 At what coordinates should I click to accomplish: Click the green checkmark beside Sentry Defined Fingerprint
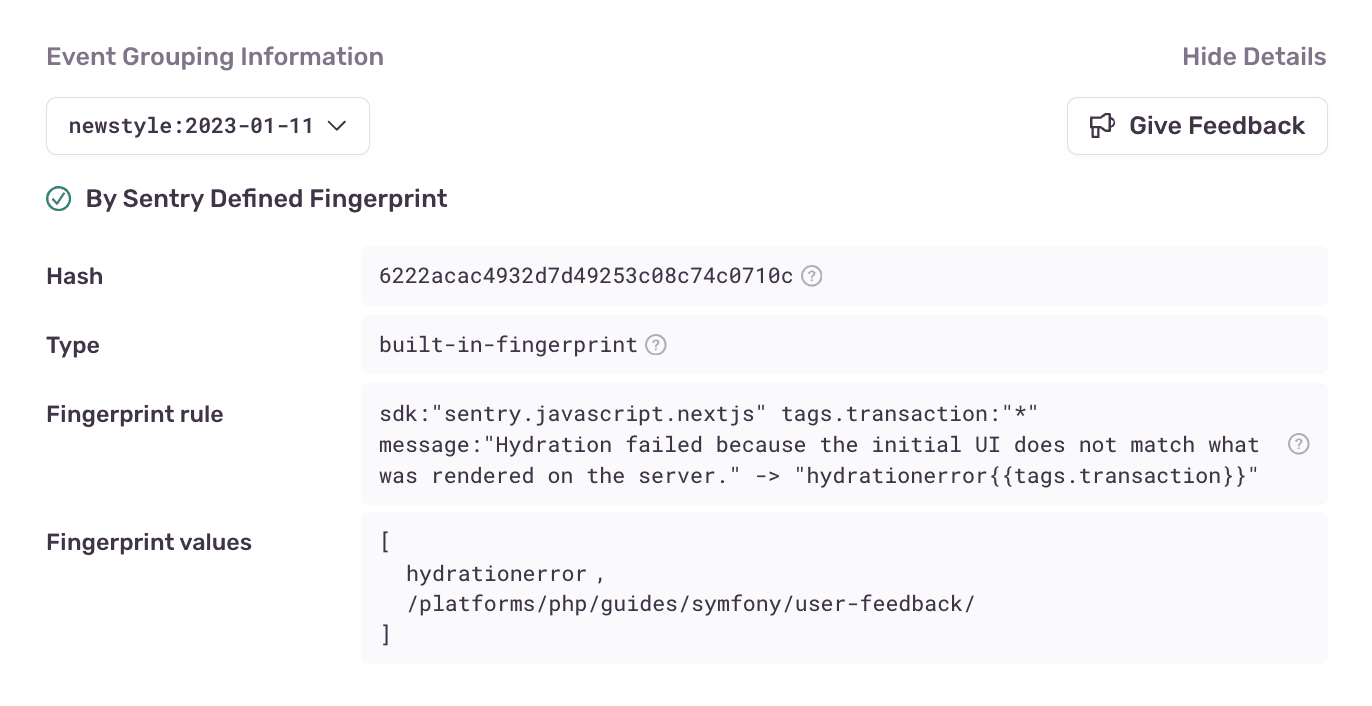click(59, 199)
